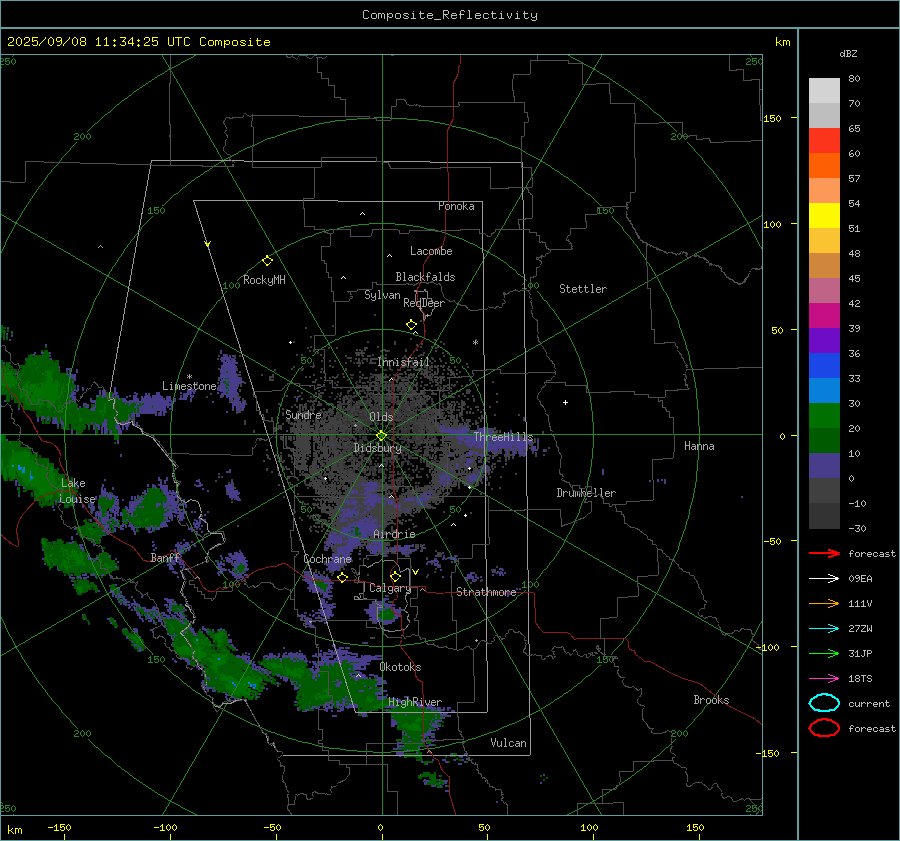
Task: Click the Cochrane town label
Action: (x=327, y=559)
